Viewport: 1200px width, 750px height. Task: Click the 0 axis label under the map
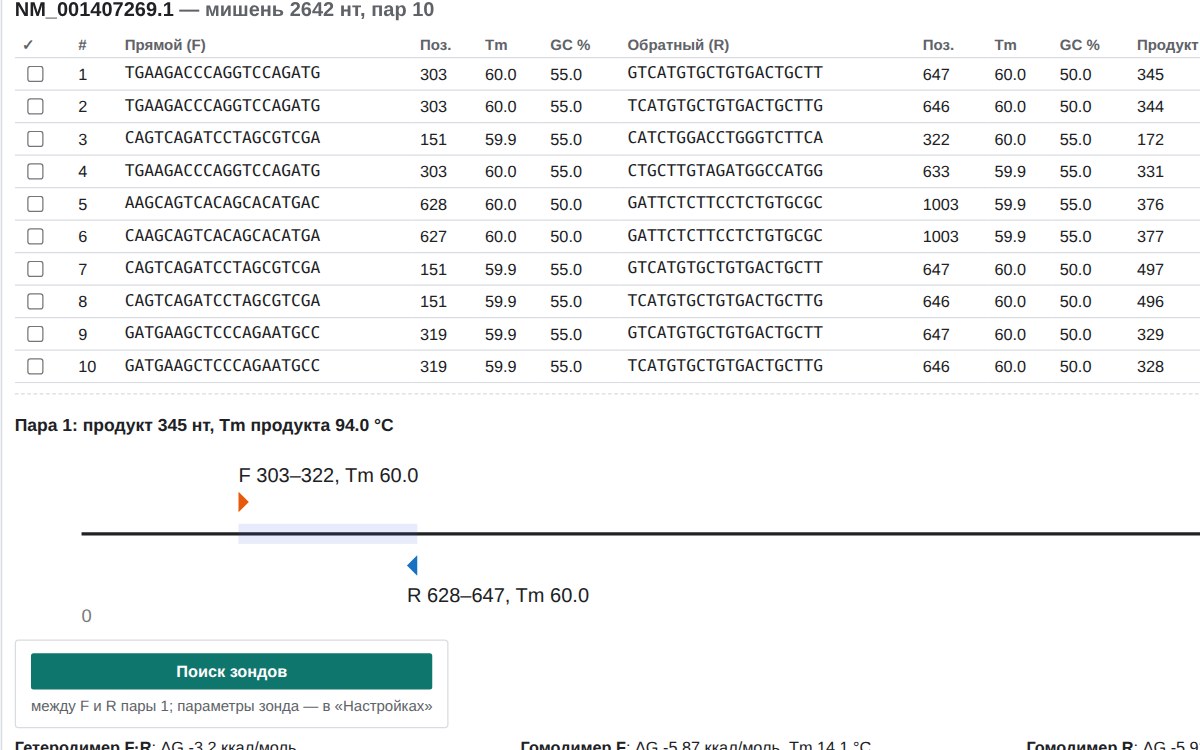(86, 616)
